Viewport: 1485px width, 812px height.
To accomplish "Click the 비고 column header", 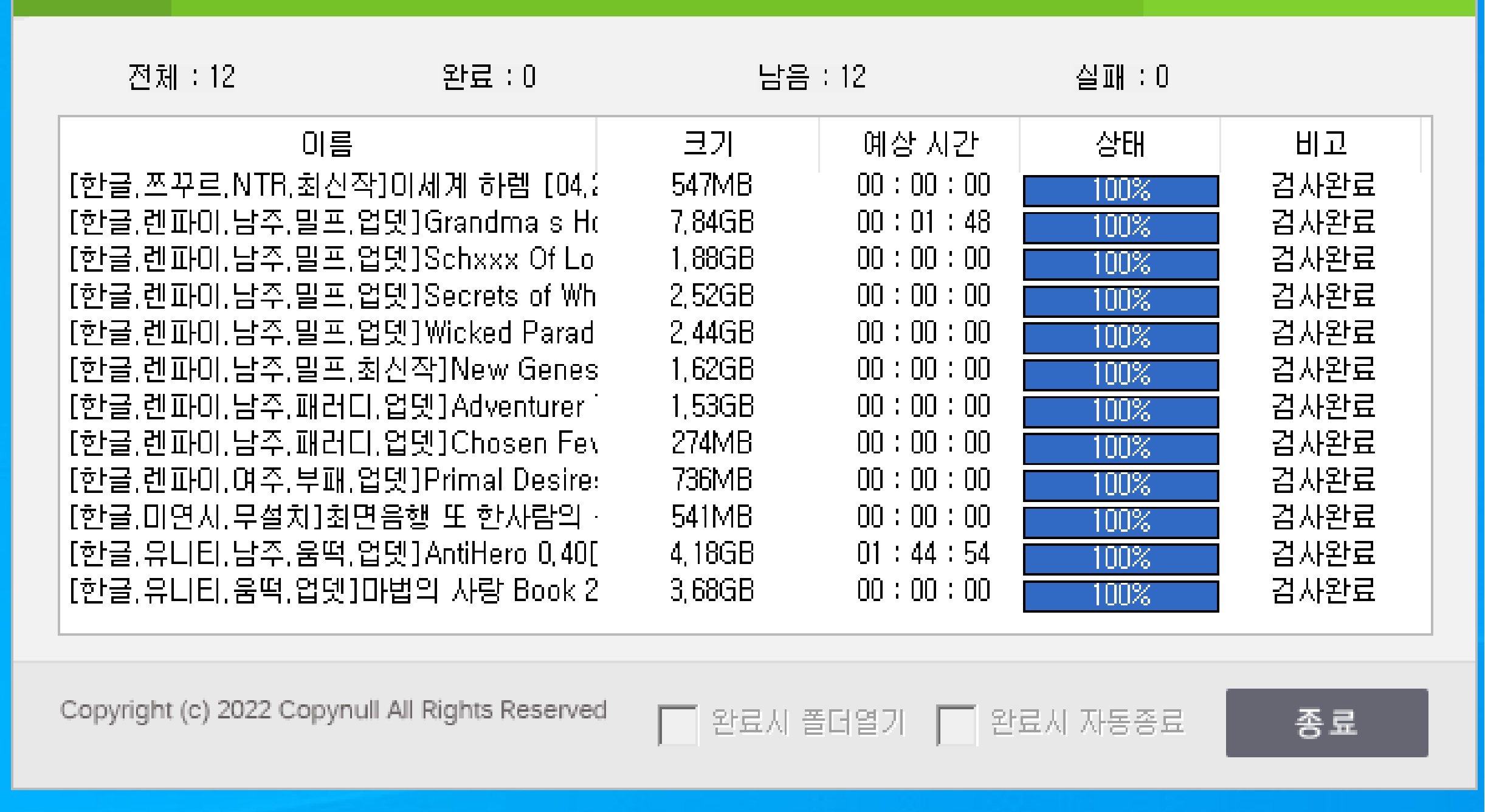I will (1320, 144).
